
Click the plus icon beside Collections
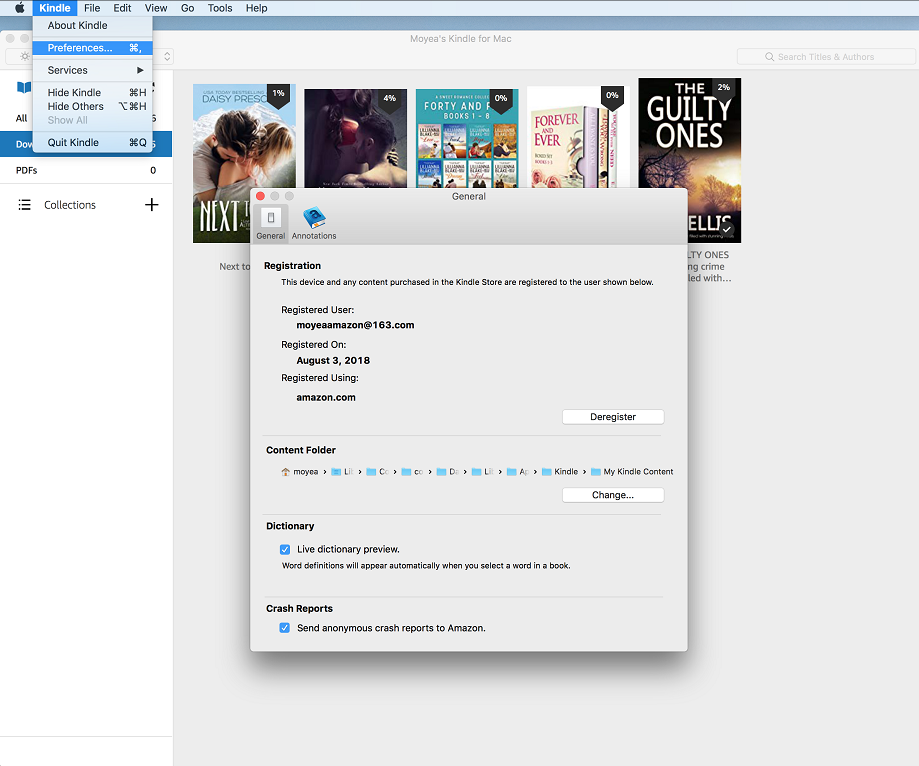[152, 205]
